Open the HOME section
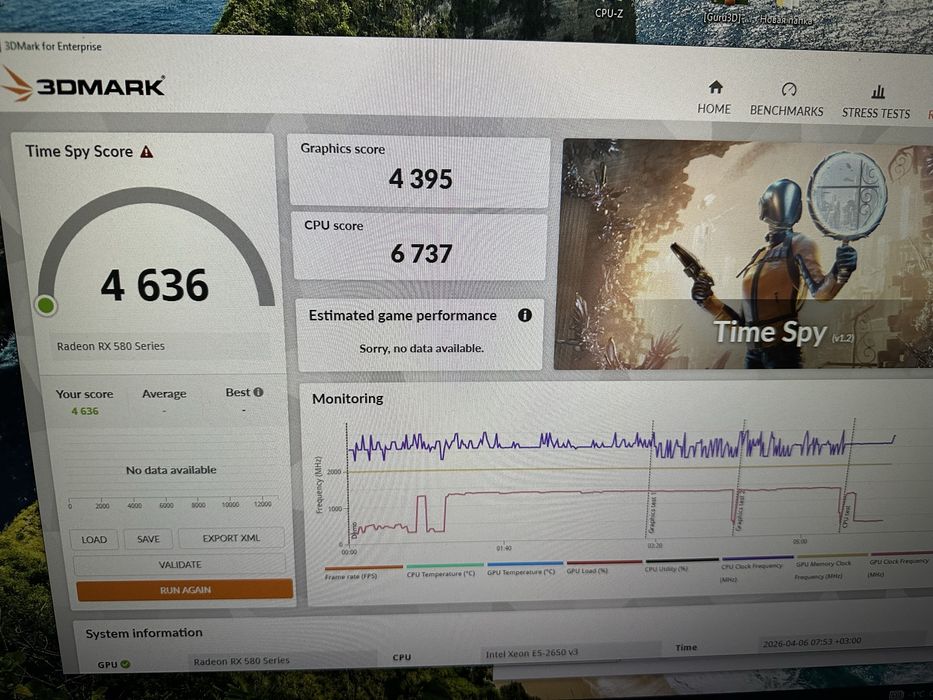 [x=714, y=98]
